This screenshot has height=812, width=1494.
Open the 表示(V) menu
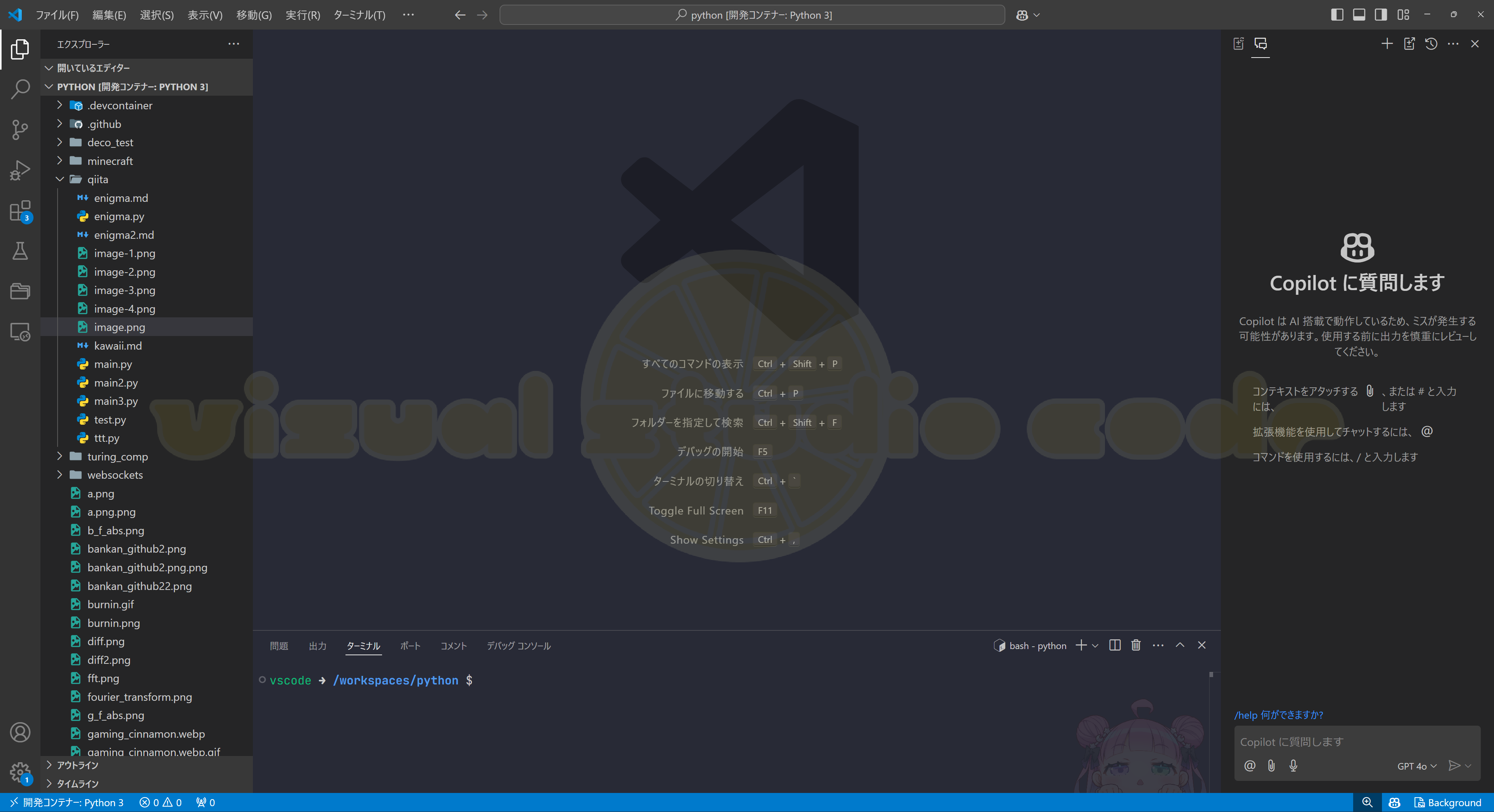point(204,15)
